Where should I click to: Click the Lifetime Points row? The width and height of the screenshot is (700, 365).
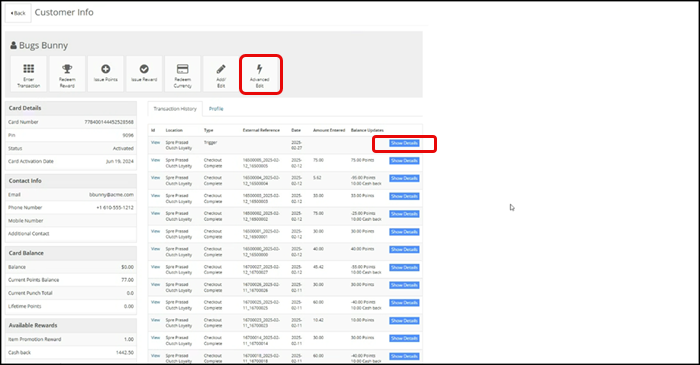71,306
